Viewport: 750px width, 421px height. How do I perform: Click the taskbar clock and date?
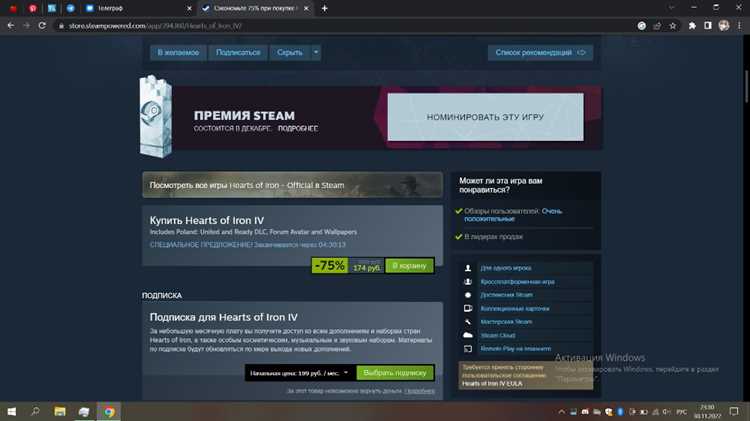[706, 411]
